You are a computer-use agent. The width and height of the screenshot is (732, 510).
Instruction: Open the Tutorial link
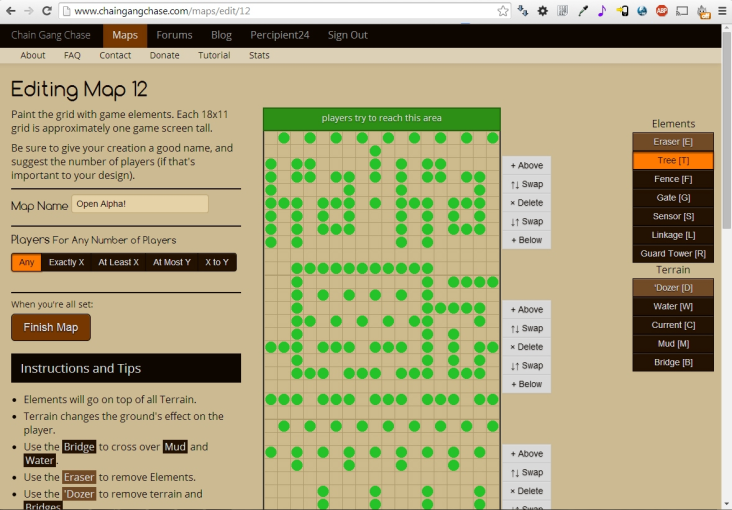point(214,55)
